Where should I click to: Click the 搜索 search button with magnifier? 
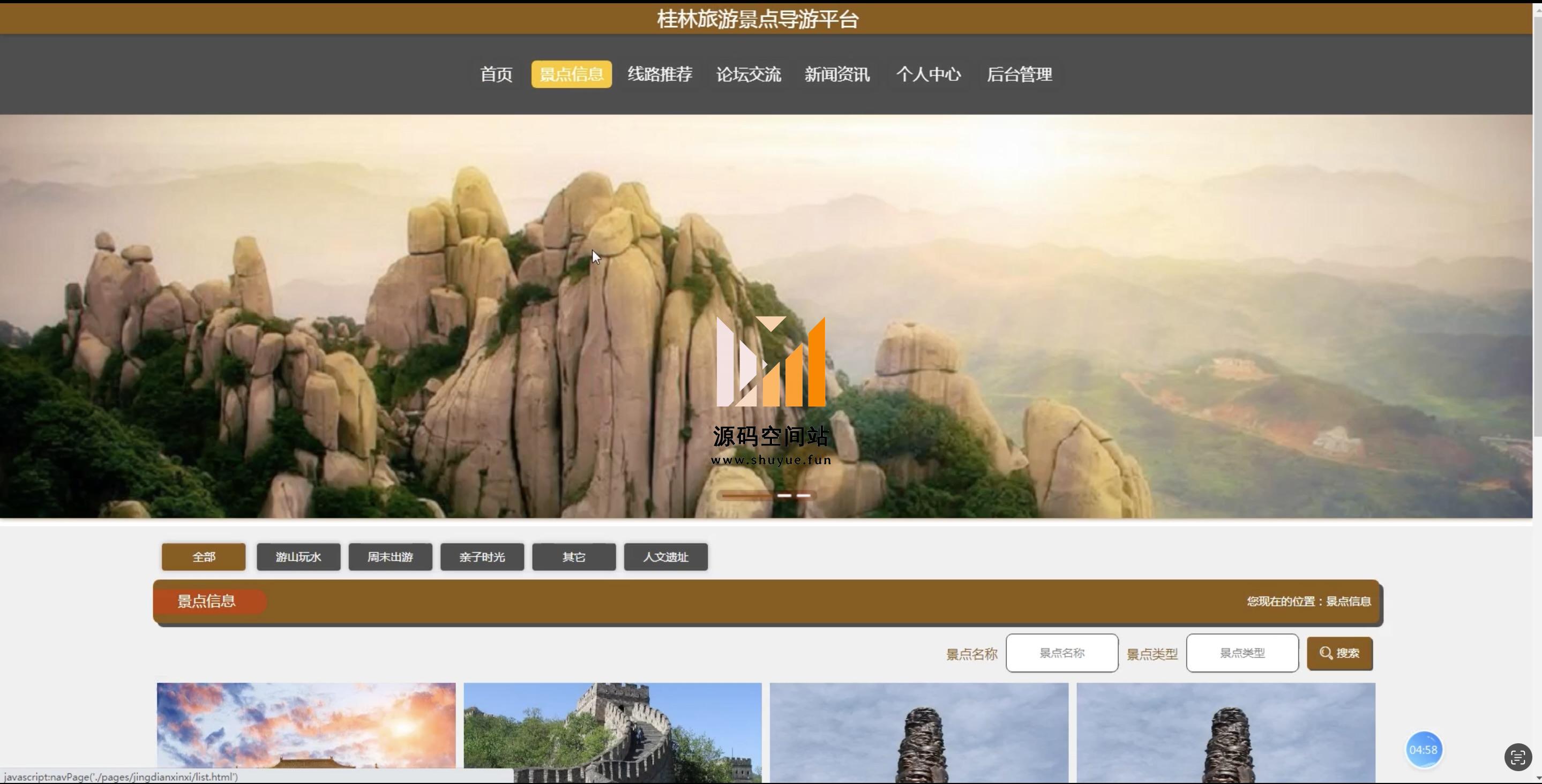tap(1339, 653)
